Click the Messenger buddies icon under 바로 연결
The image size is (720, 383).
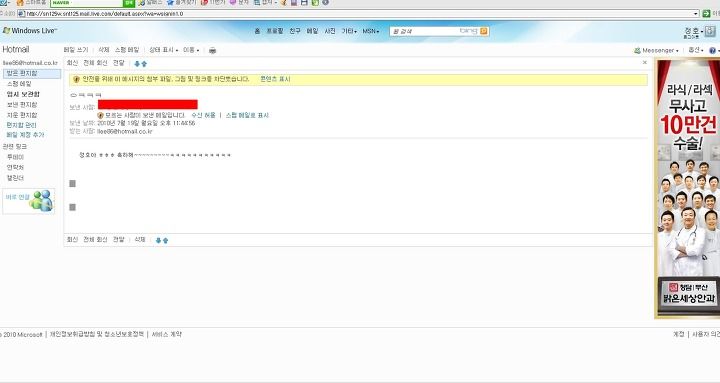pos(41,201)
